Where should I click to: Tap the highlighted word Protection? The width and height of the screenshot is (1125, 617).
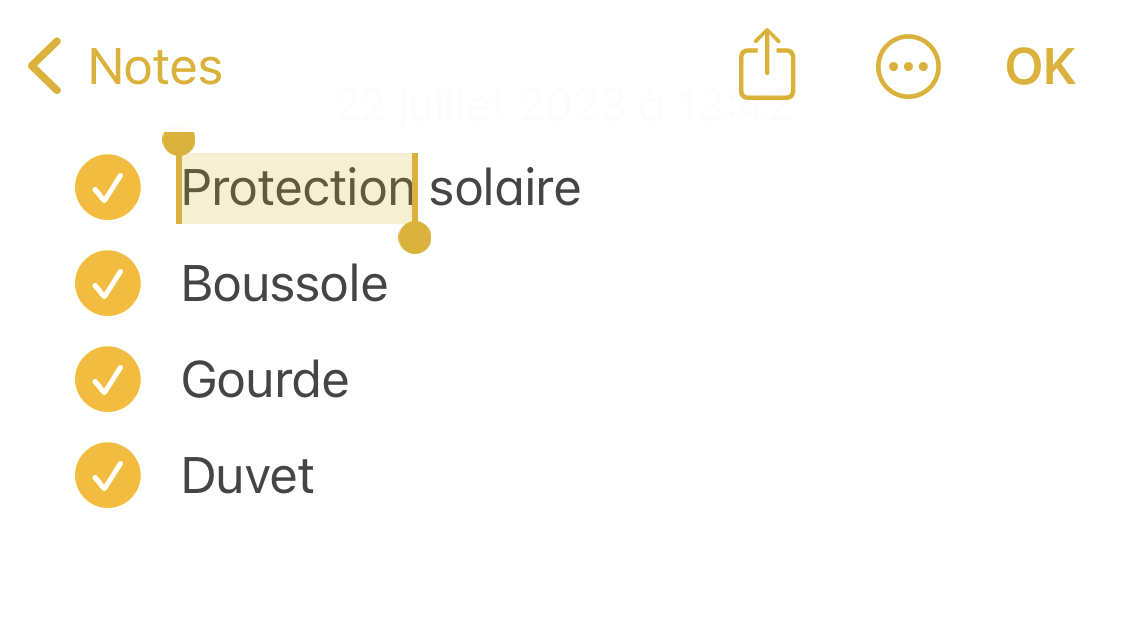[297, 188]
